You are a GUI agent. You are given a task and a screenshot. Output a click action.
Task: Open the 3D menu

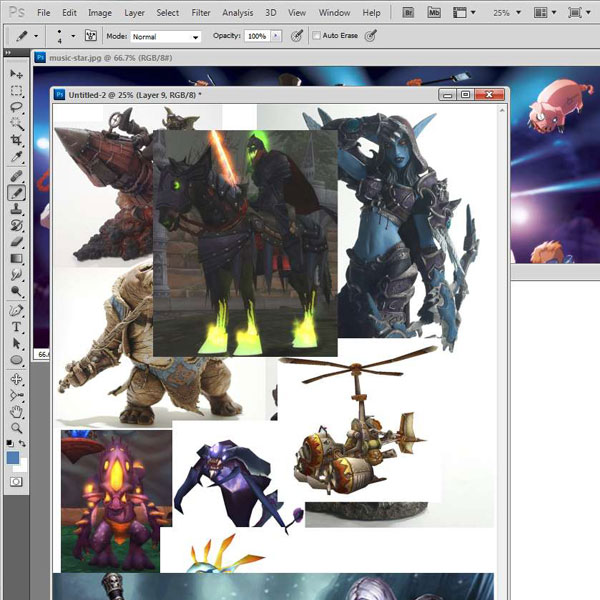point(271,13)
